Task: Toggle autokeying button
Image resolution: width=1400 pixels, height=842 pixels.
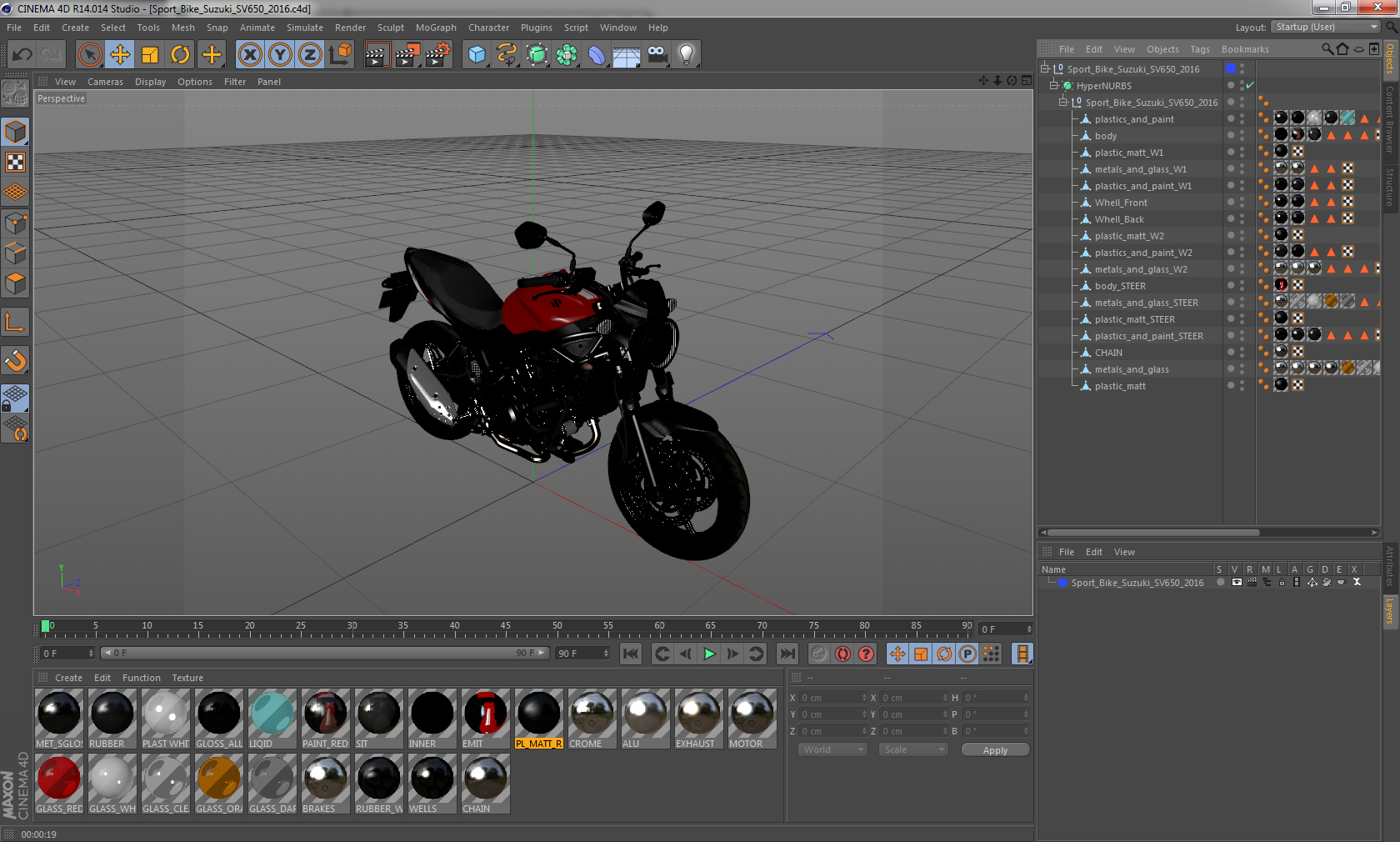Action: [x=842, y=654]
